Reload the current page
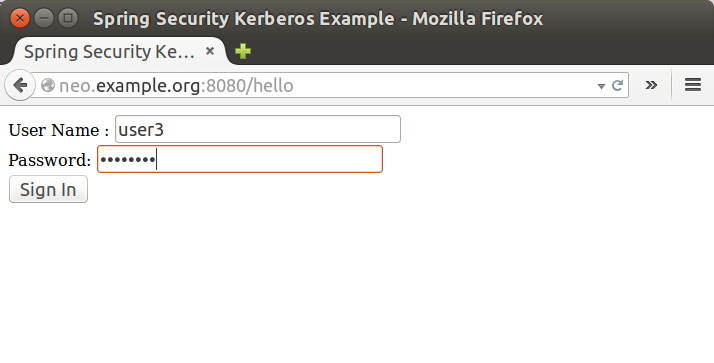The height and width of the screenshot is (363, 714). (617, 85)
